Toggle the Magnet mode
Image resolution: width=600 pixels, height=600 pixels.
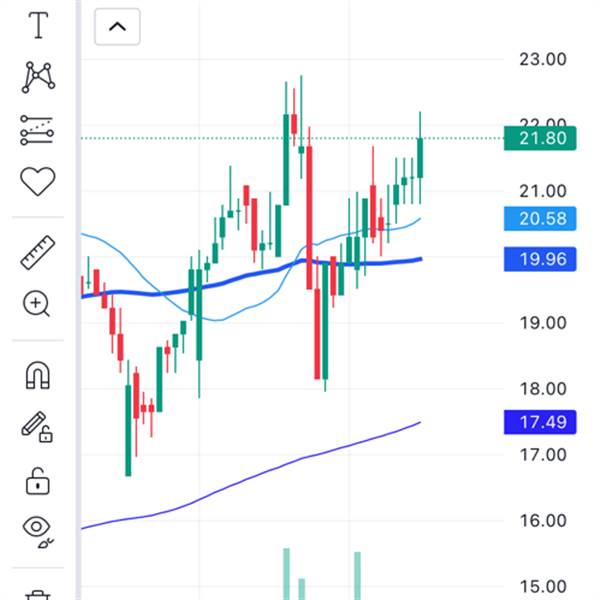(x=38, y=375)
